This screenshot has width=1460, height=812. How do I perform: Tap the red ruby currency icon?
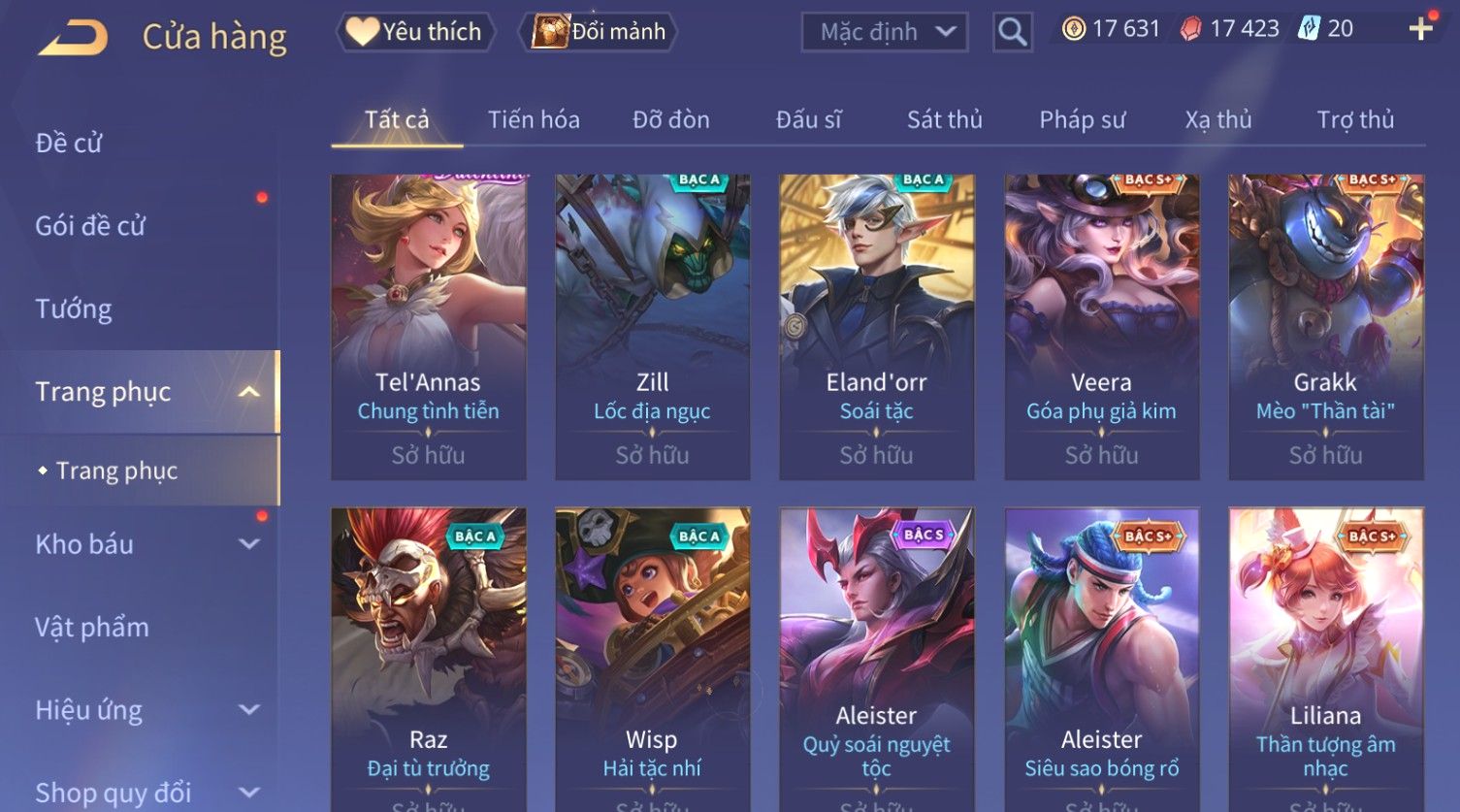1190,29
